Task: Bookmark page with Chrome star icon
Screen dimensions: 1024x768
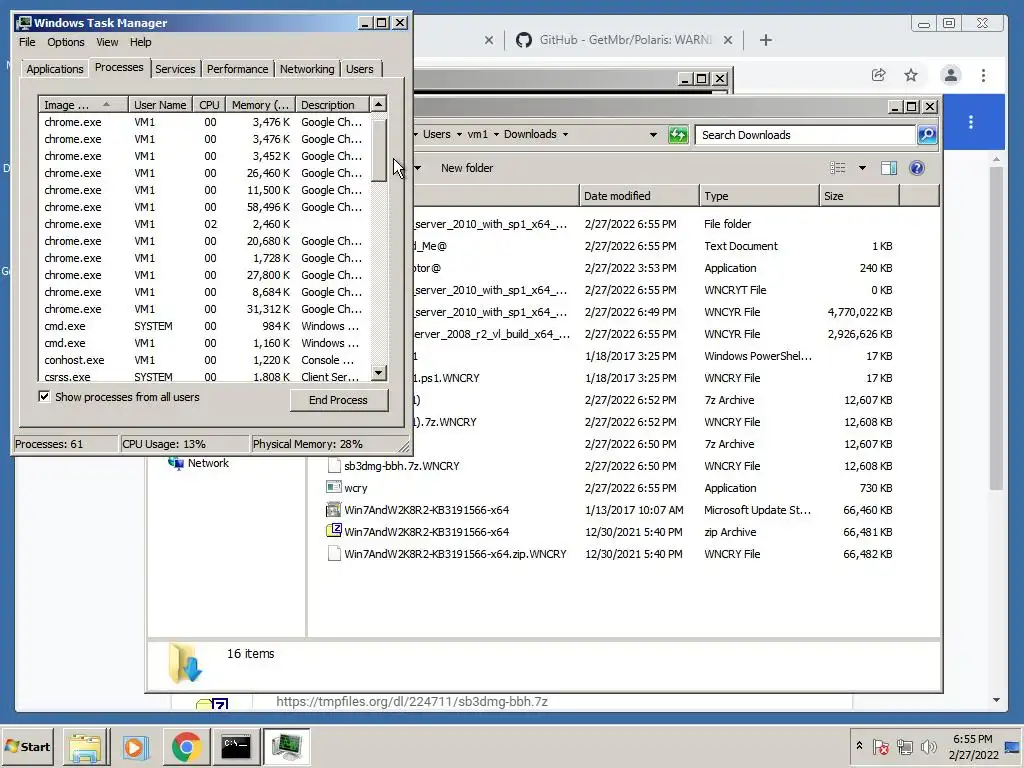Action: click(x=910, y=75)
